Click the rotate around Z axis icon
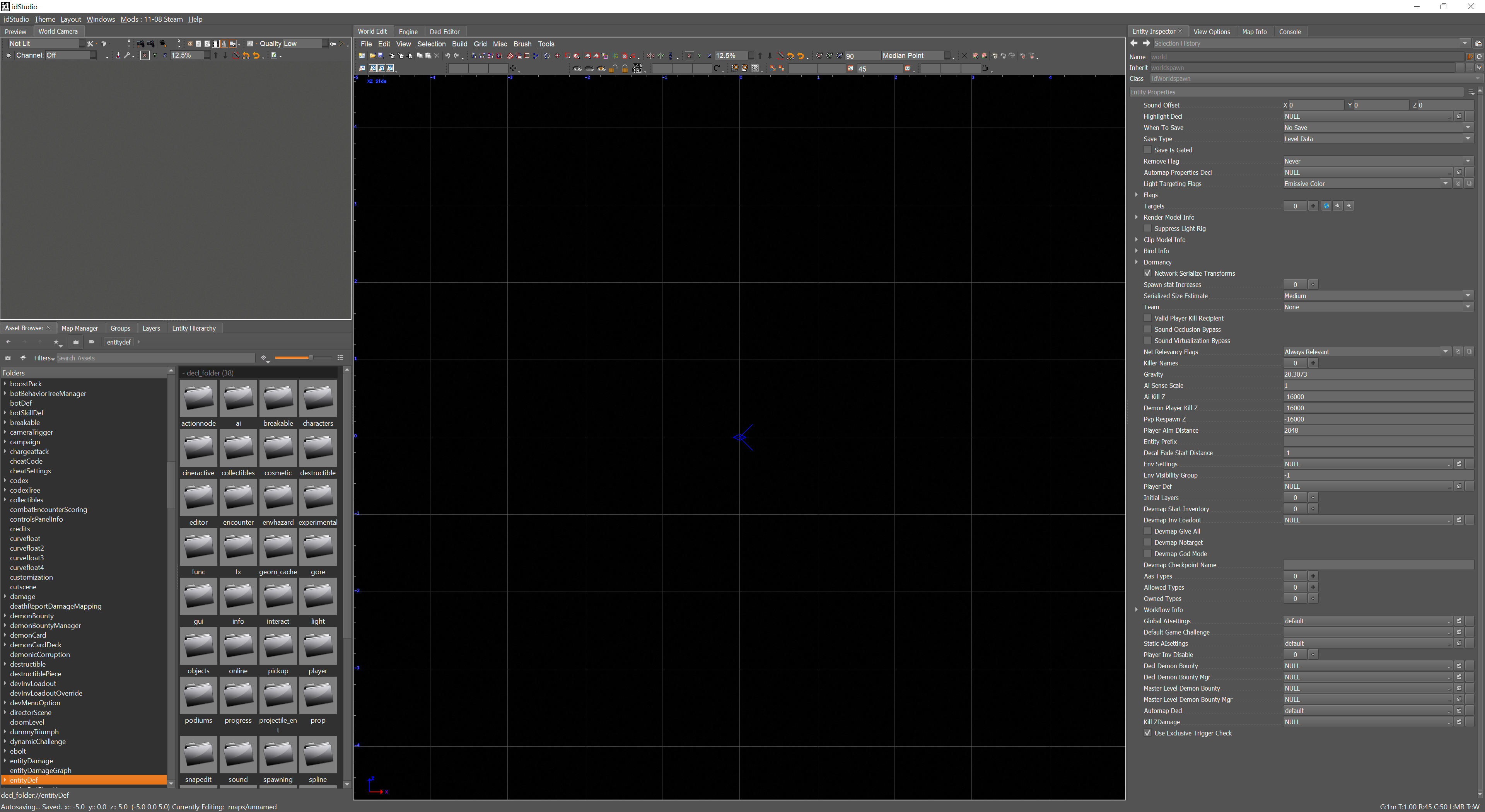1485x812 pixels. (x=840, y=56)
